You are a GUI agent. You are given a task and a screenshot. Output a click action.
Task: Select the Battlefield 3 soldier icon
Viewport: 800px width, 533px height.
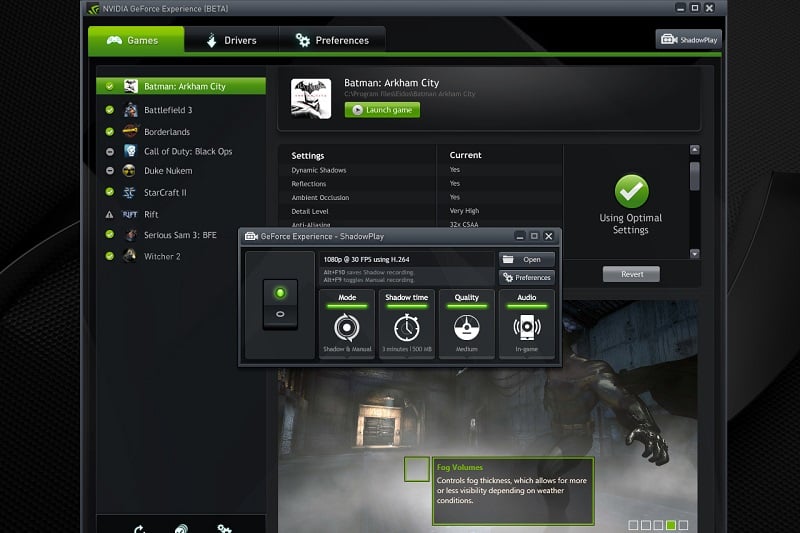pyautogui.click(x=131, y=110)
